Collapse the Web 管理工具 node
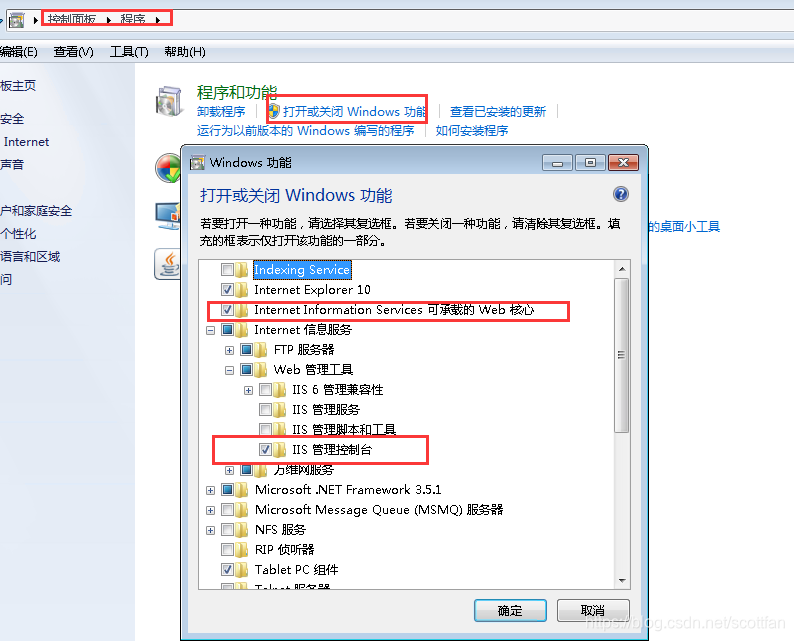Screen dimensions: 794x641 (x=229, y=370)
